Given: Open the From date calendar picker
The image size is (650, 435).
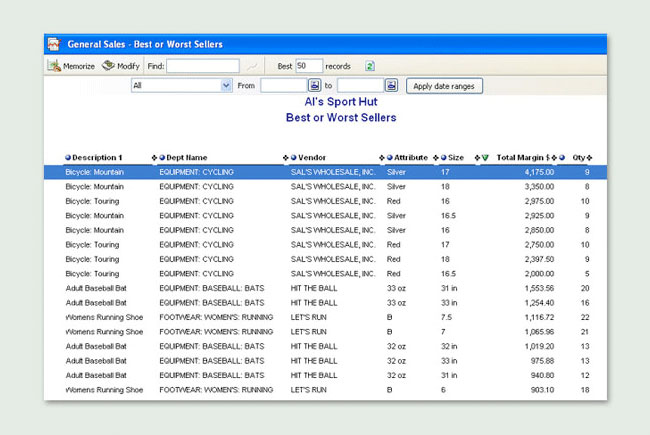Looking at the screenshot, I should pyautogui.click(x=313, y=86).
